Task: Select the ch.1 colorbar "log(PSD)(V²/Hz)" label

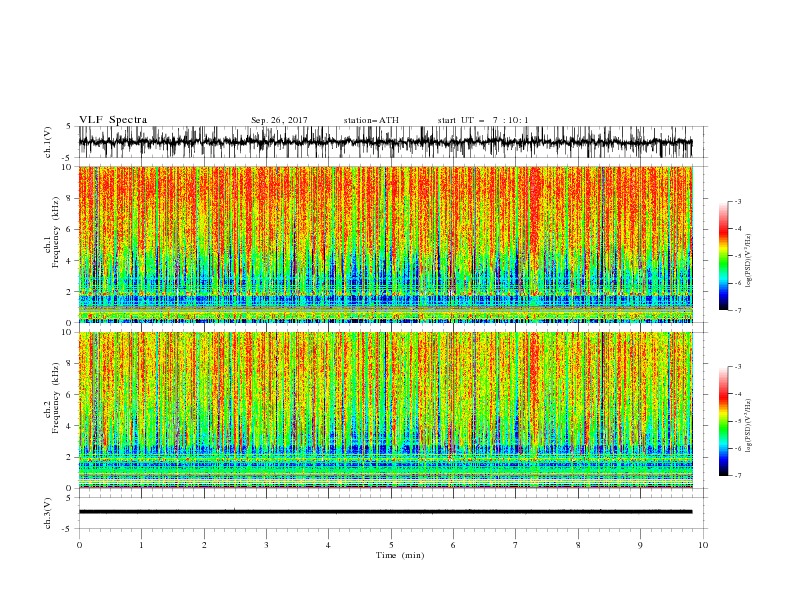Action: tap(749, 261)
